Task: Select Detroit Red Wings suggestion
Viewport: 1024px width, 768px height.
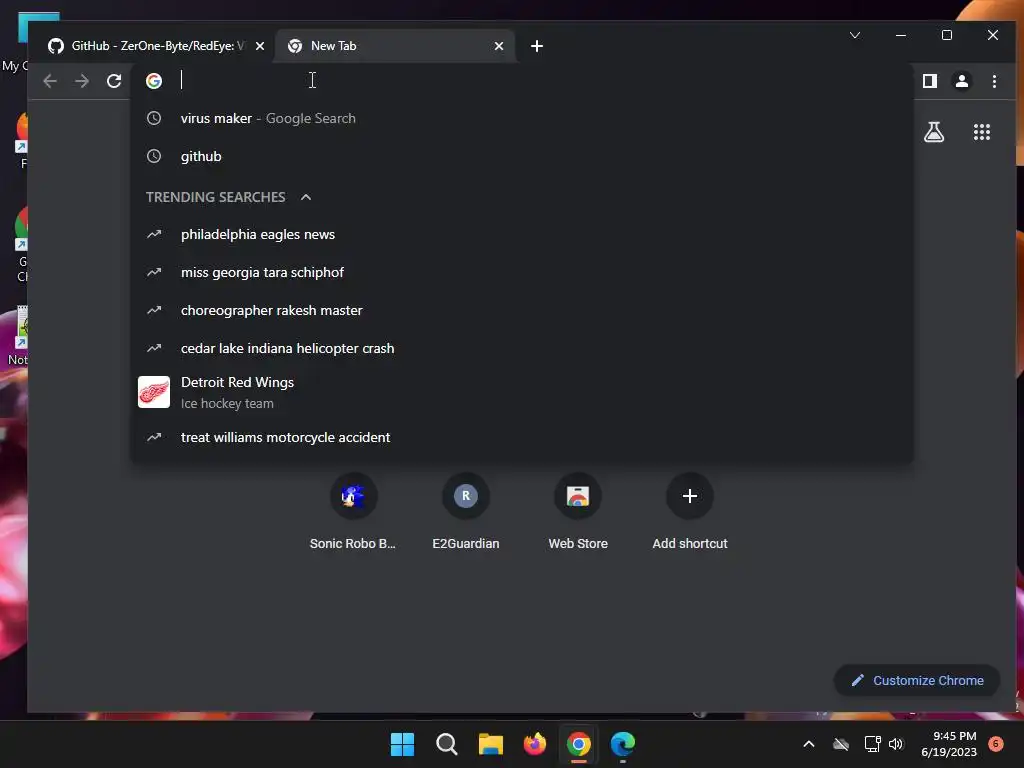Action: coord(521,392)
